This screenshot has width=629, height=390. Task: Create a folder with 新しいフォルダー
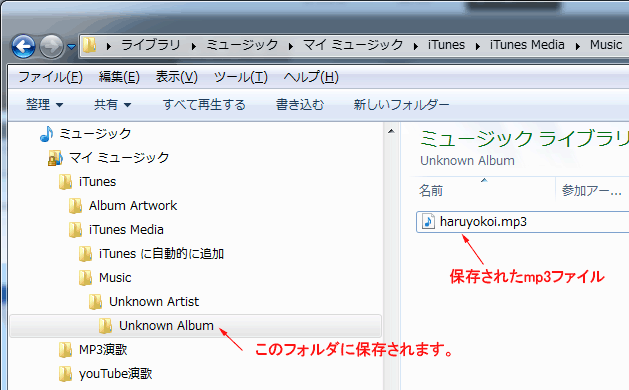401,105
